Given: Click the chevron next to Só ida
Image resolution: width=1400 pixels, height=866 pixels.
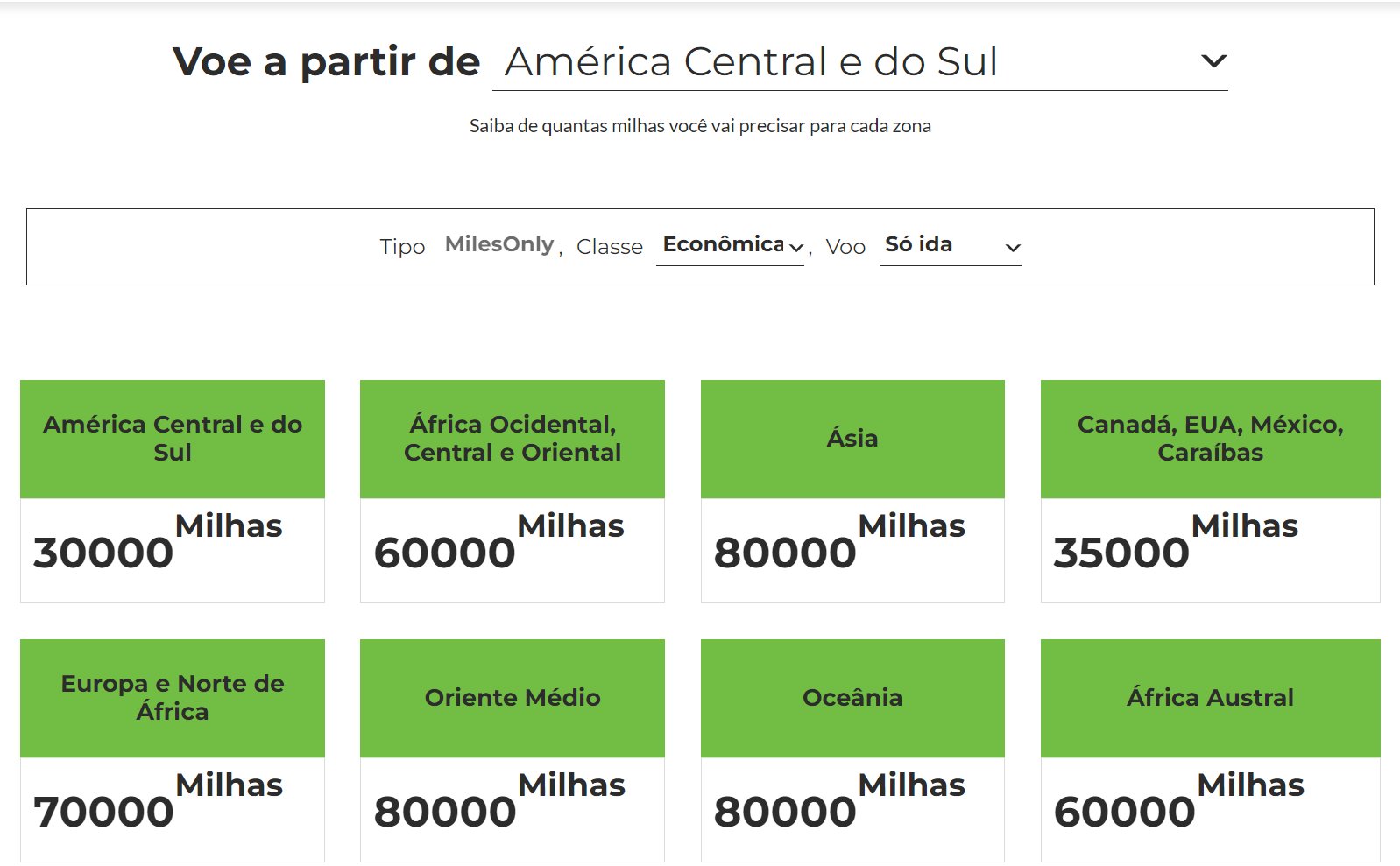Looking at the screenshot, I should pyautogui.click(x=1013, y=248).
